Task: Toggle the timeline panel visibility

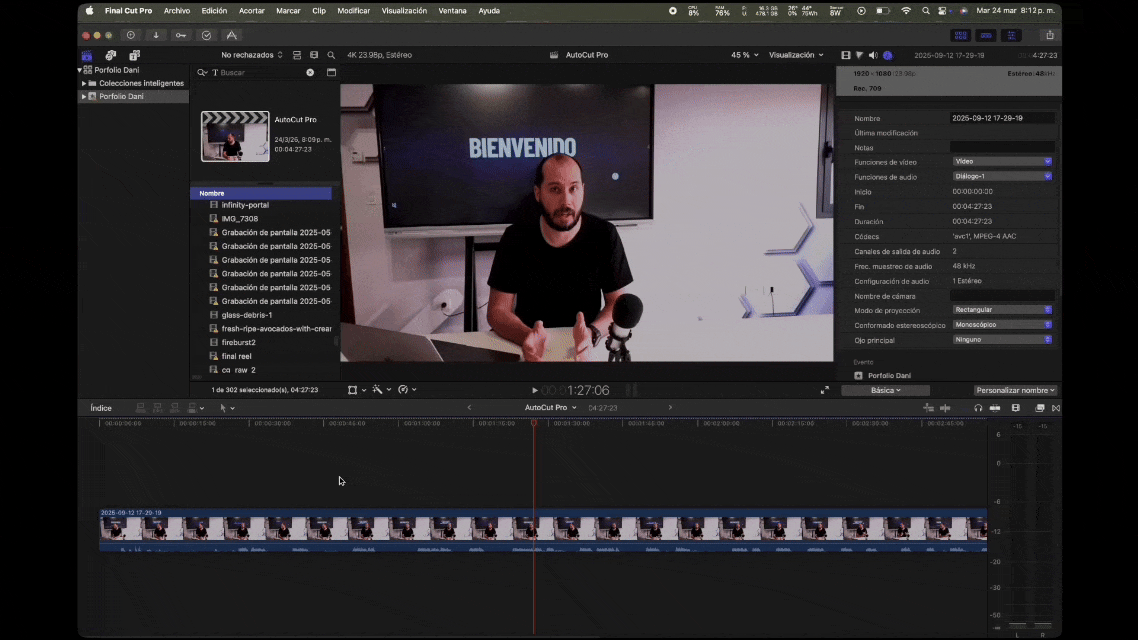Action: [x=986, y=35]
